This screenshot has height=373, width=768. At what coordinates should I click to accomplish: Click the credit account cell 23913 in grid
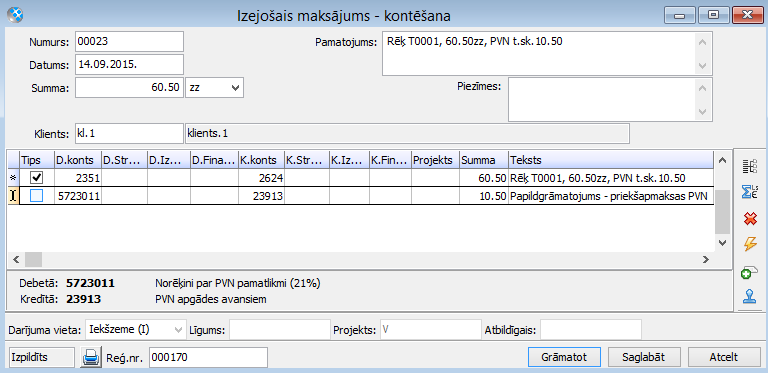click(x=261, y=196)
